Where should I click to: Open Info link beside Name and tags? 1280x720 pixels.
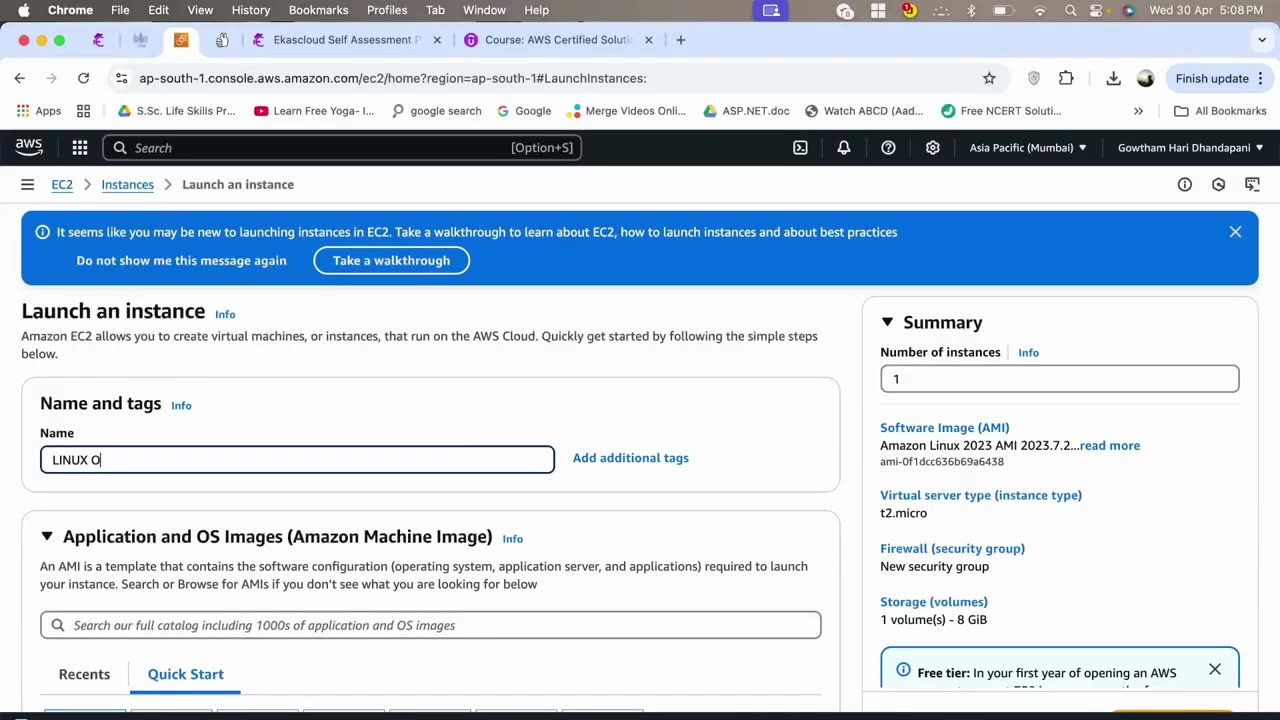click(181, 405)
